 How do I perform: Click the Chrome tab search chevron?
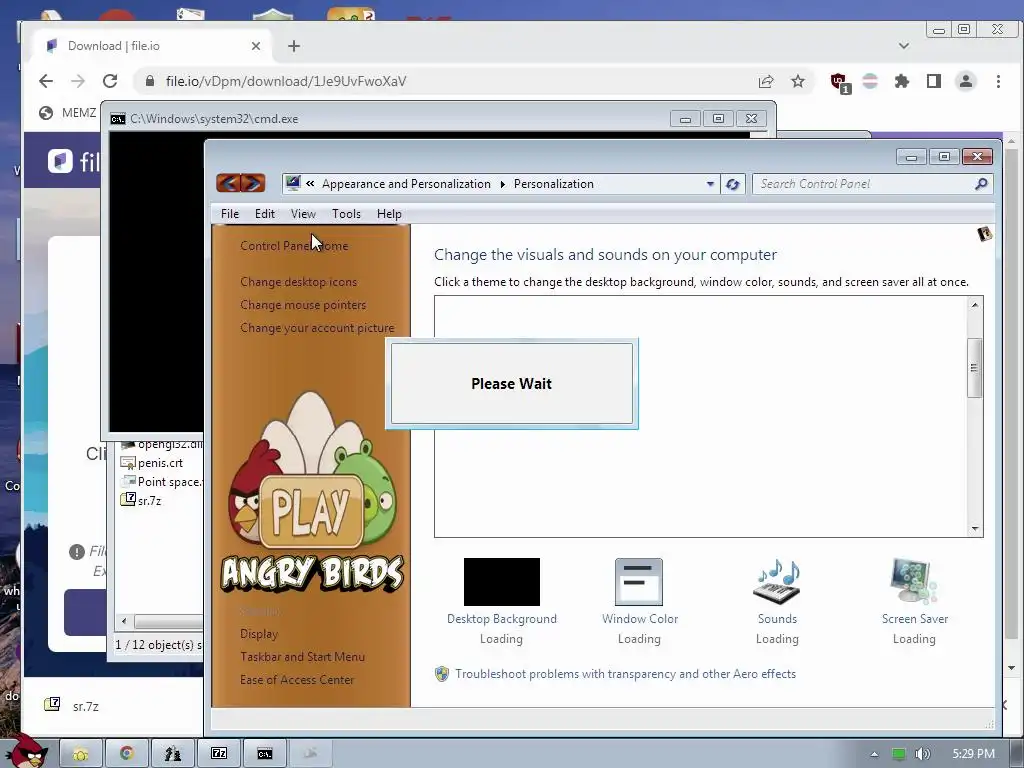903,46
